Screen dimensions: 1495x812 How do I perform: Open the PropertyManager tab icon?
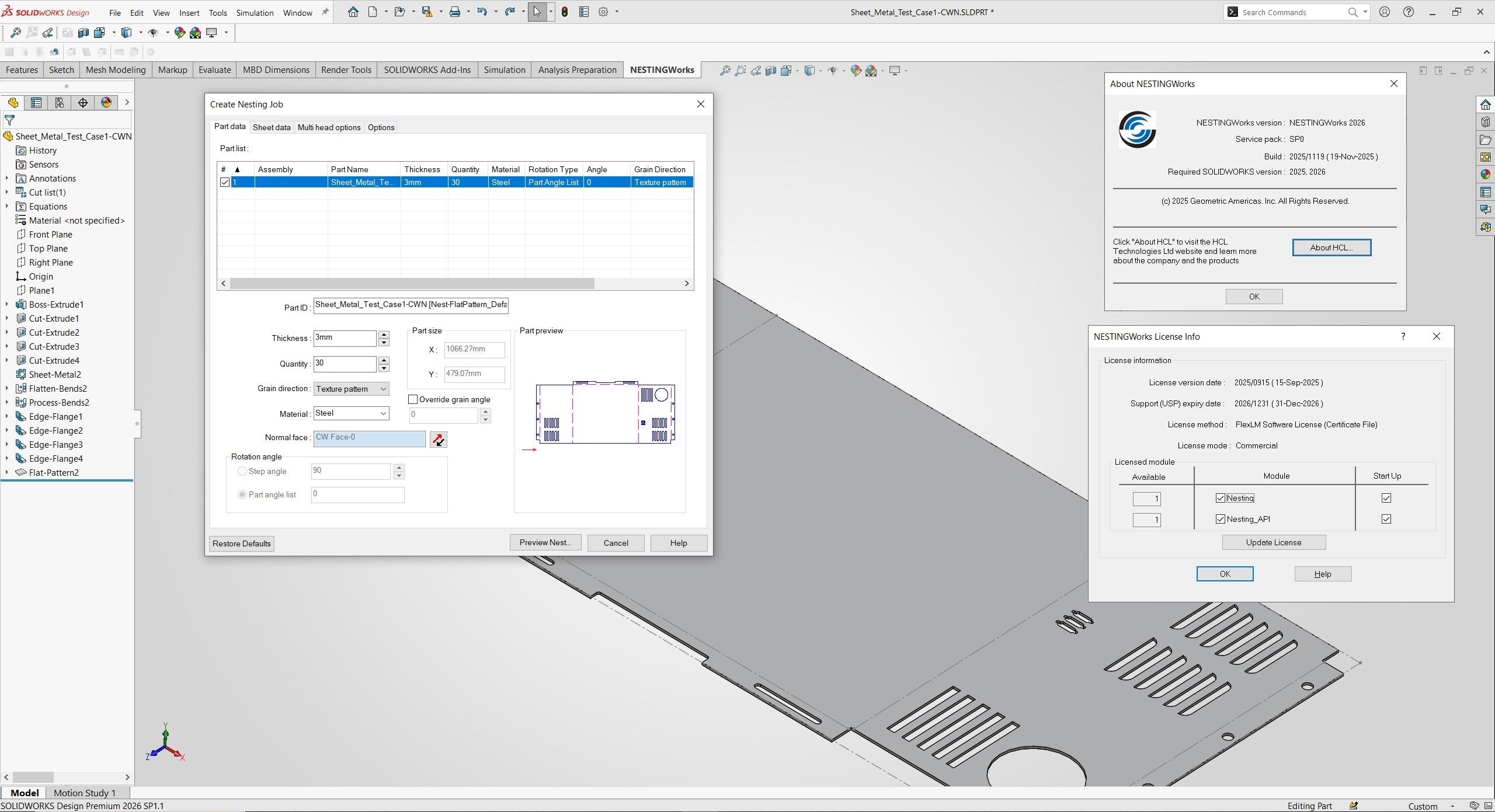pyautogui.click(x=36, y=103)
